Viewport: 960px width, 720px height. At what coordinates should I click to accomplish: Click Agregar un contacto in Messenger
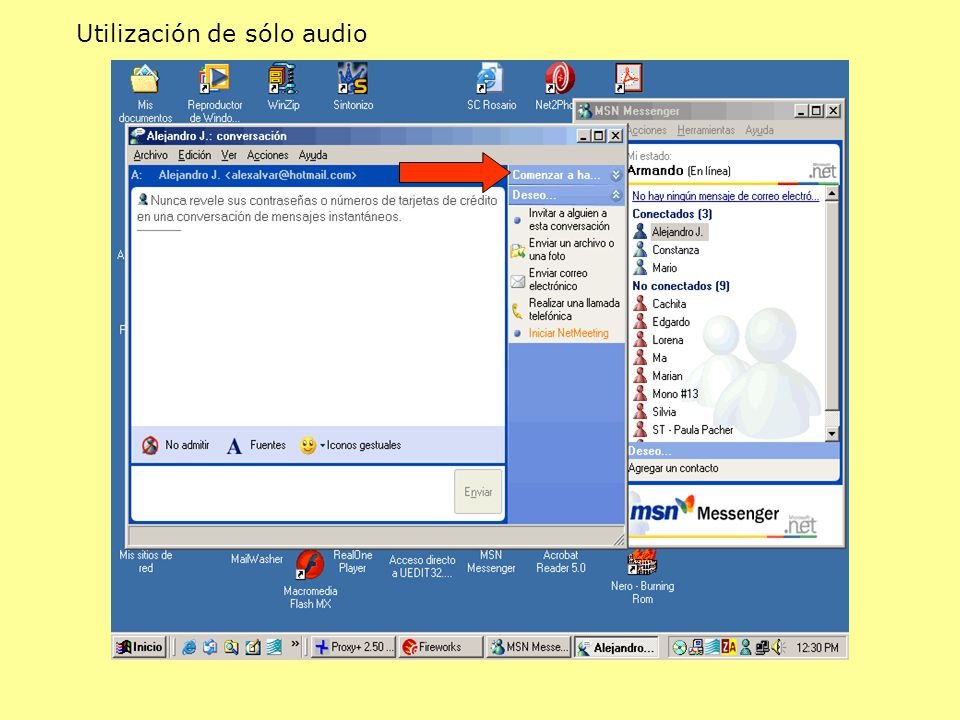click(x=673, y=468)
